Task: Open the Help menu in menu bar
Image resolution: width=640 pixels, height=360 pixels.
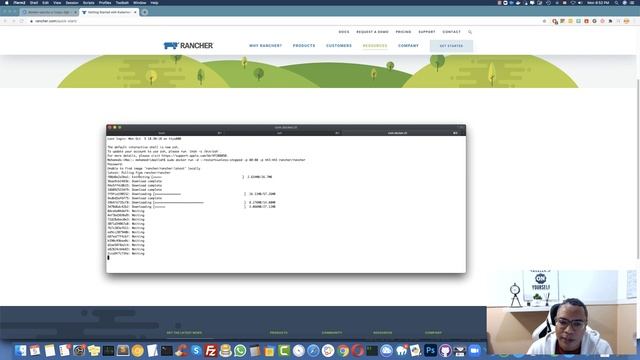Action: pos(154,2)
